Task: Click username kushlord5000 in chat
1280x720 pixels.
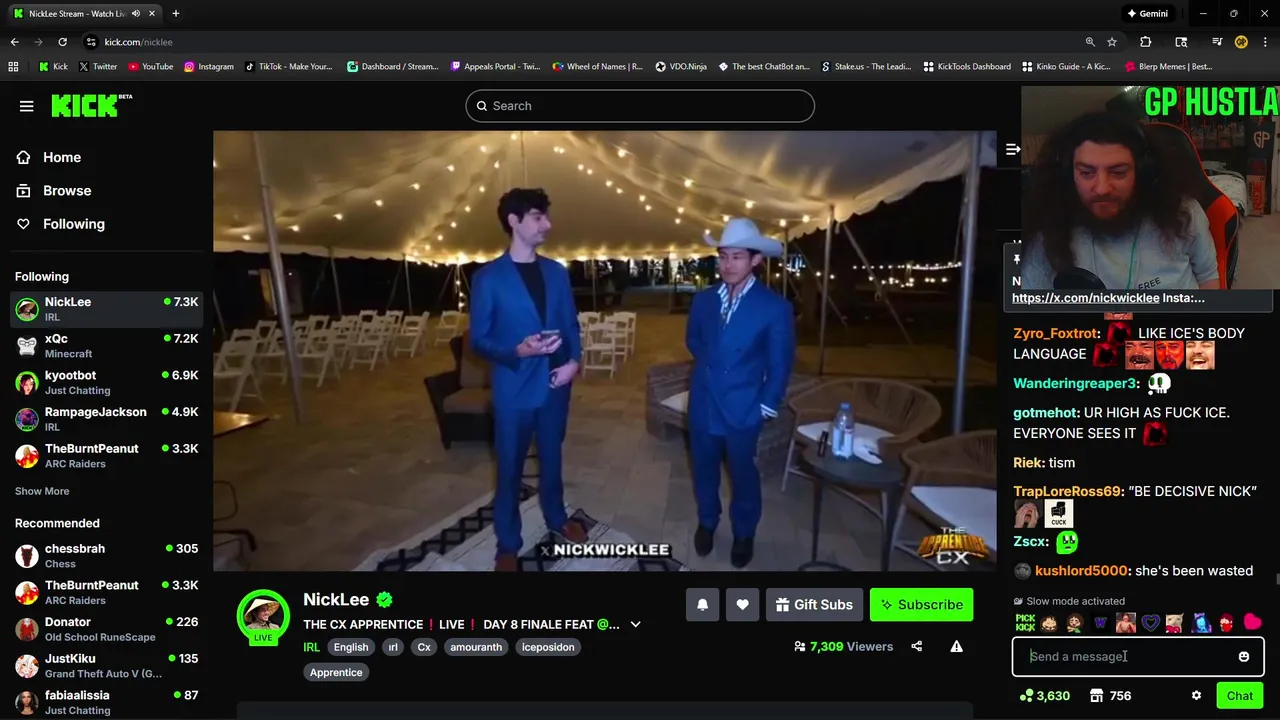Action: point(1081,571)
